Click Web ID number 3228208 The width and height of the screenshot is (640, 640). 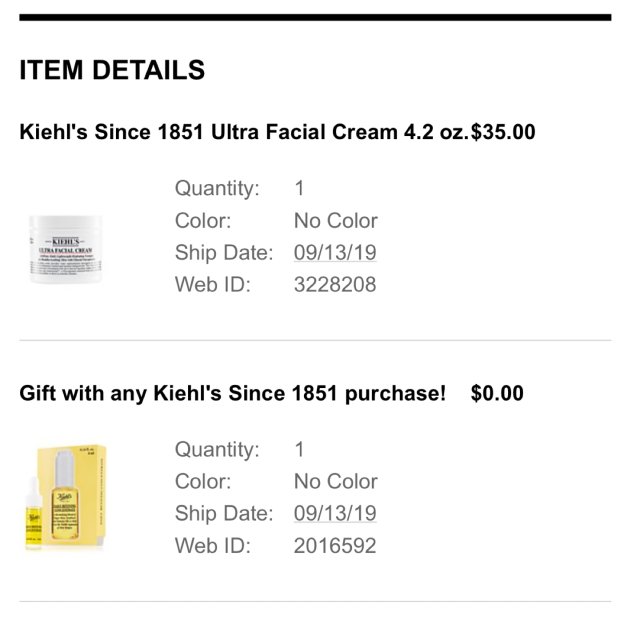point(335,285)
